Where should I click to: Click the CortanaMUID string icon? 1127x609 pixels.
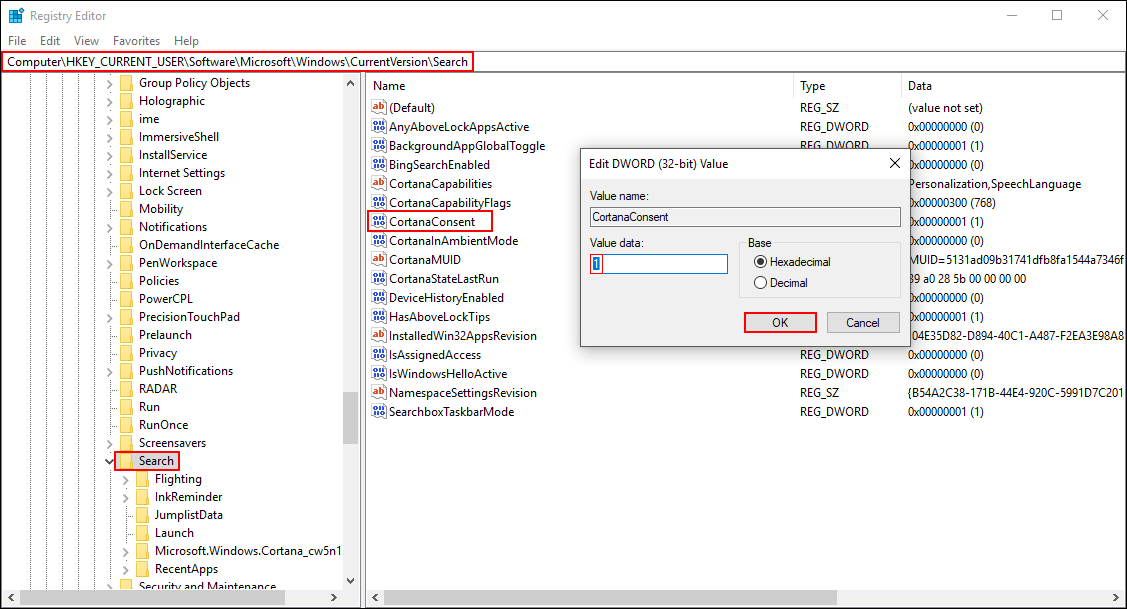click(x=379, y=260)
